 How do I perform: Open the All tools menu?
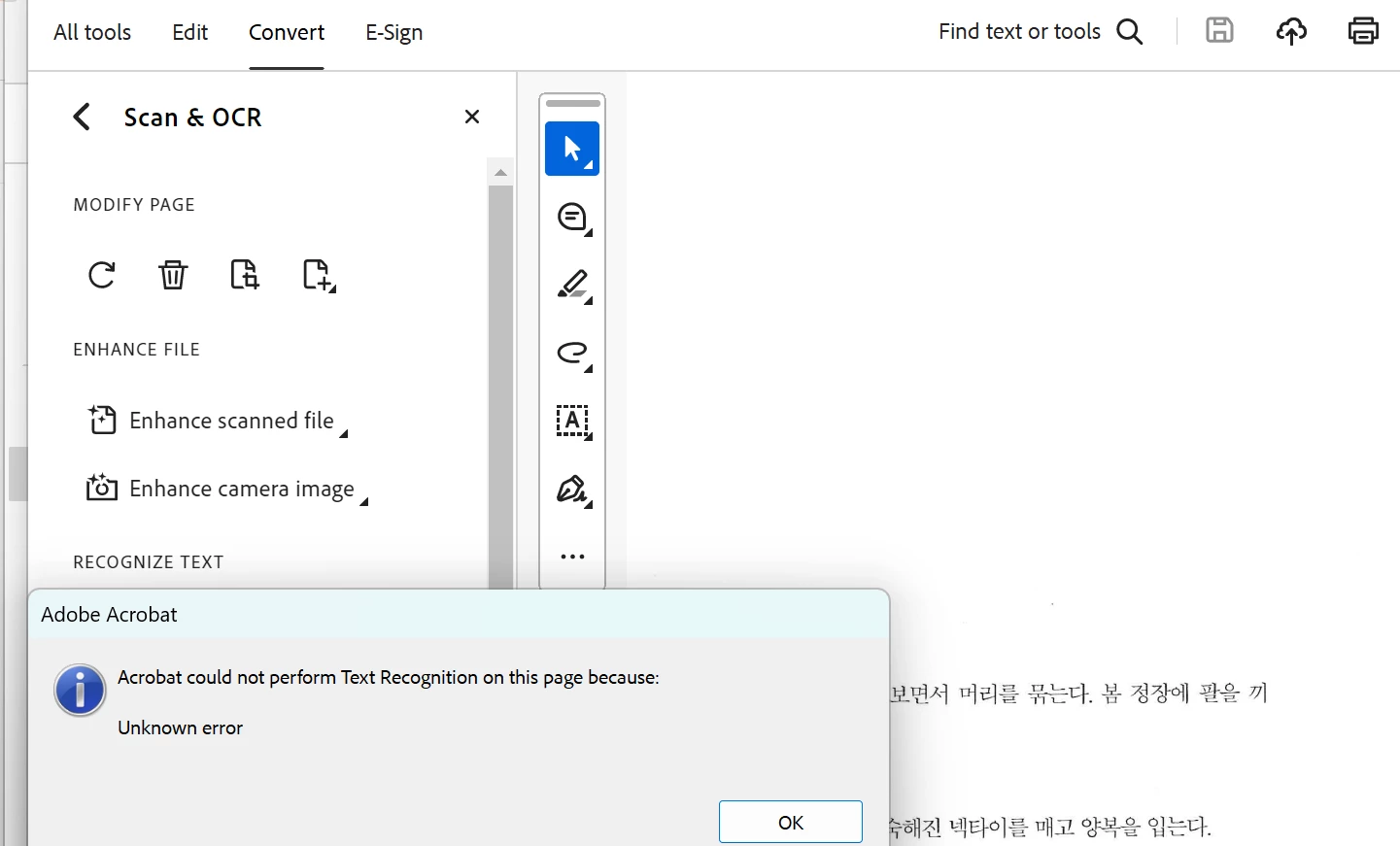point(92,32)
